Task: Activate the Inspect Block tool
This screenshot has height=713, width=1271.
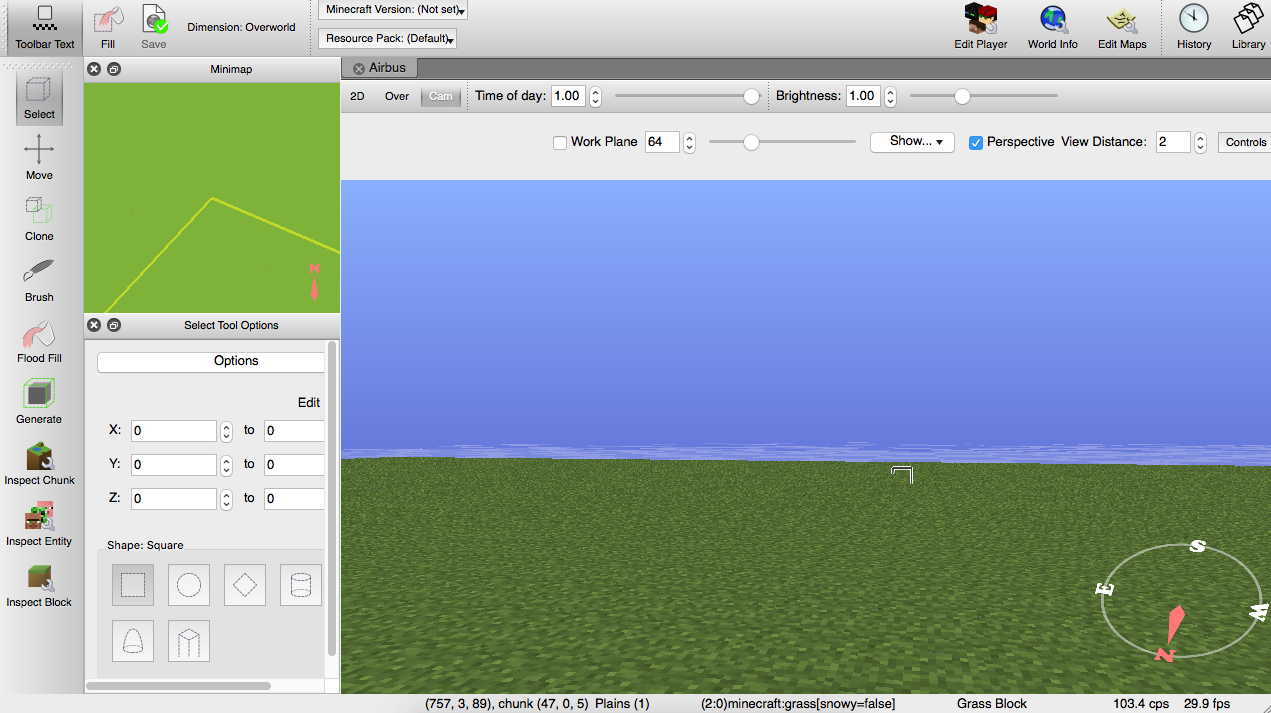Action: tap(39, 585)
